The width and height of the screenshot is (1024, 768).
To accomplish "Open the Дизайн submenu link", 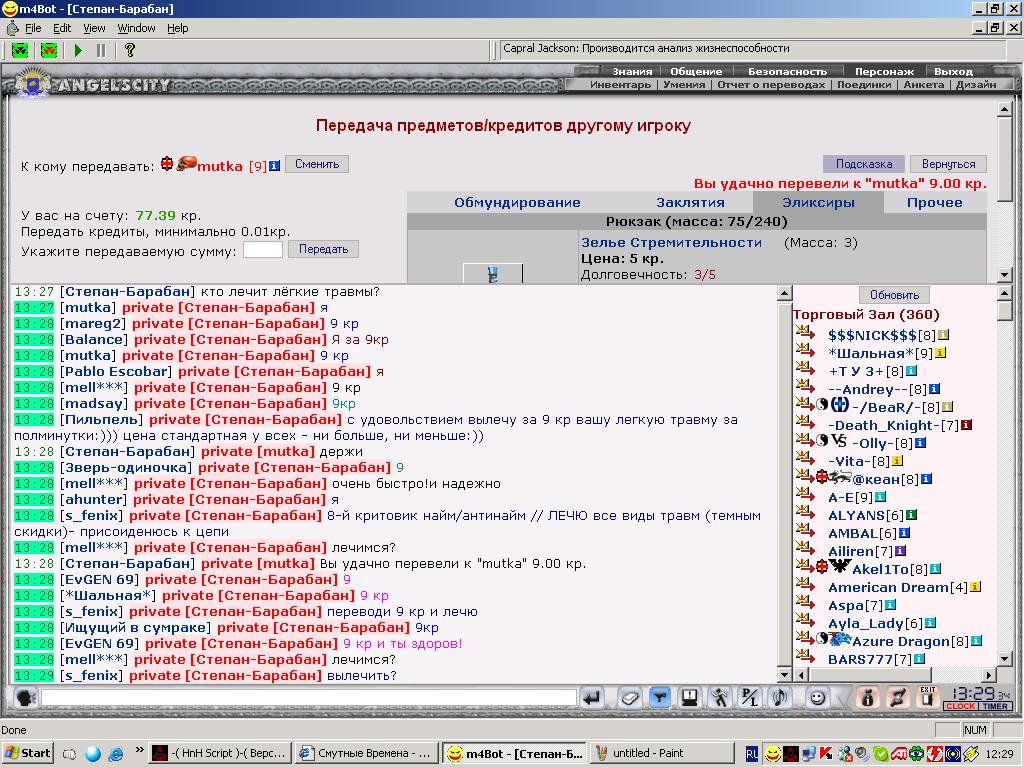I will 976,85.
